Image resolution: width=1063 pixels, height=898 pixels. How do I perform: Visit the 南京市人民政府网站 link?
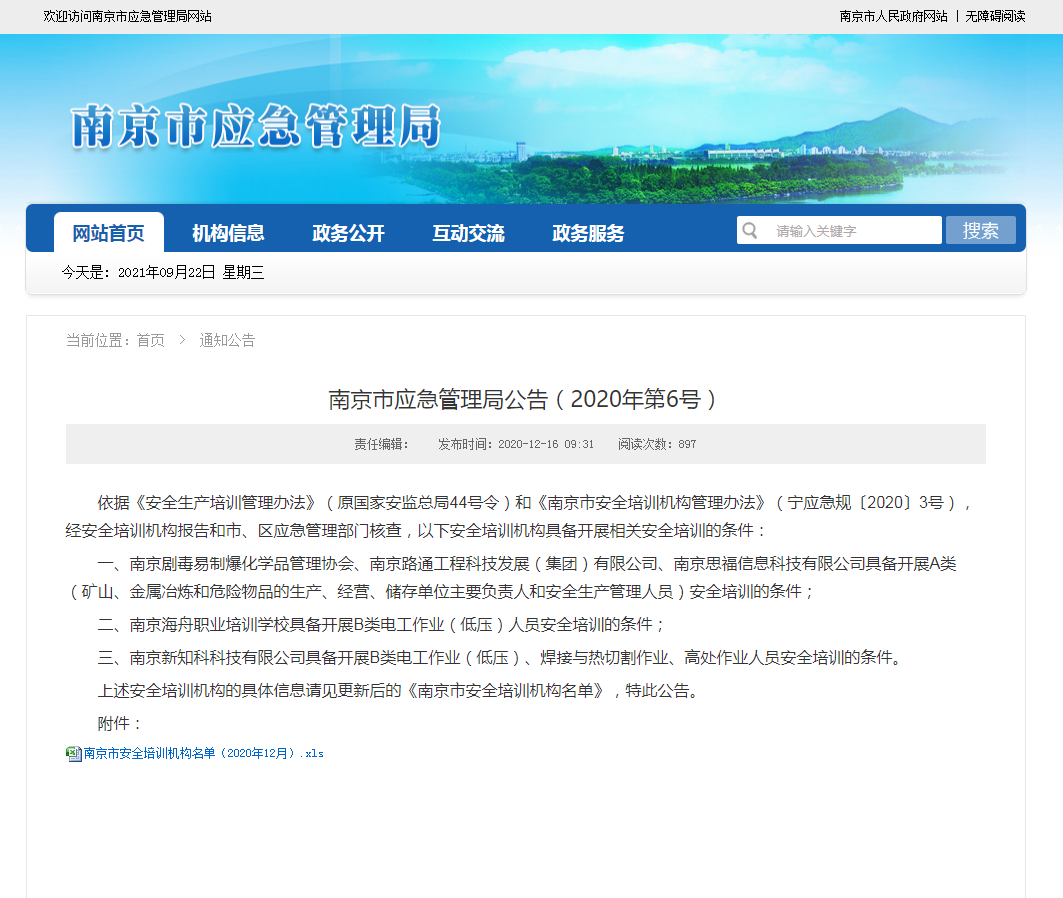(893, 16)
